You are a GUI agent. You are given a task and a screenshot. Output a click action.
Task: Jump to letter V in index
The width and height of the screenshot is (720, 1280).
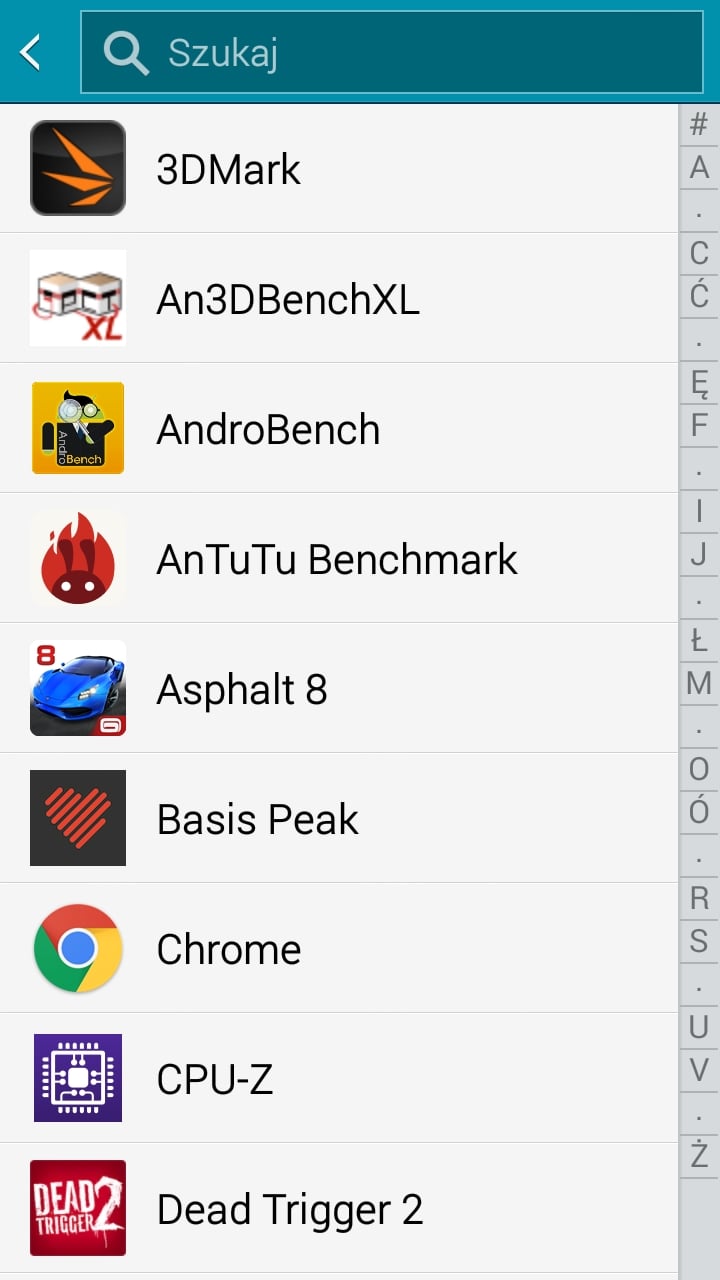click(699, 1069)
